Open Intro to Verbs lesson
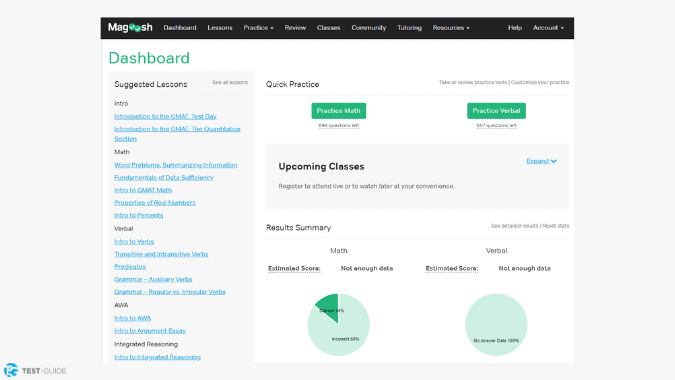This screenshot has width=675, height=380. click(x=134, y=241)
